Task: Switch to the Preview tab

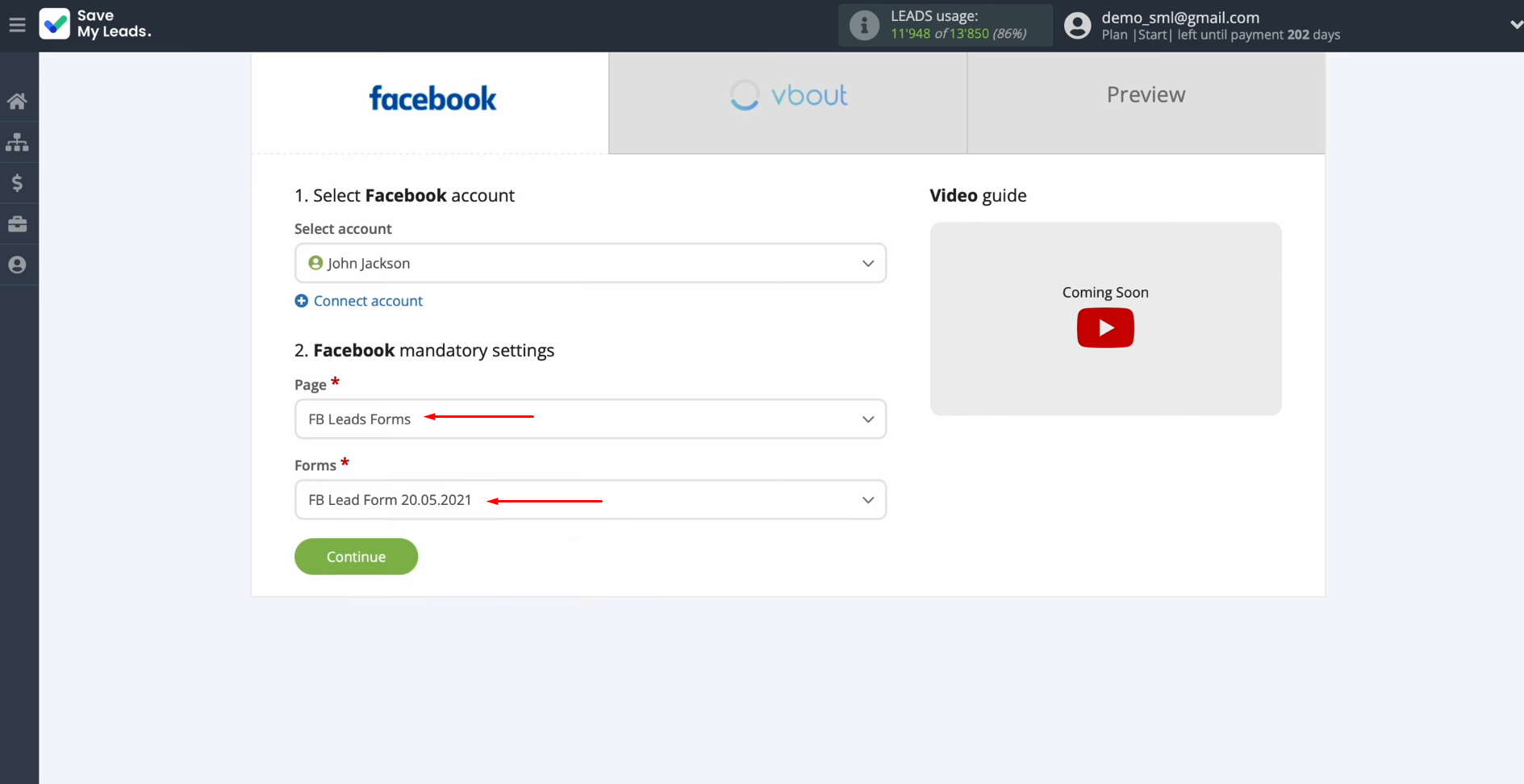Action: tap(1146, 102)
